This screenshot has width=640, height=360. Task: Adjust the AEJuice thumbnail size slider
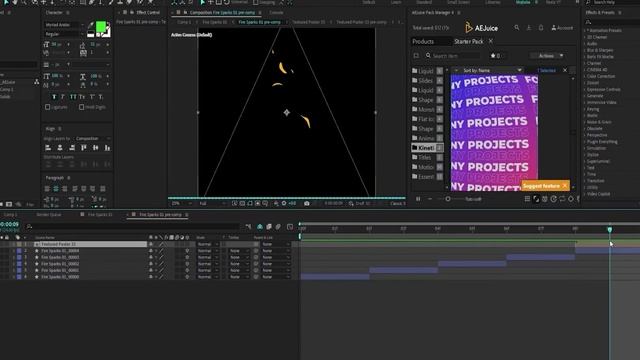click(x=448, y=199)
